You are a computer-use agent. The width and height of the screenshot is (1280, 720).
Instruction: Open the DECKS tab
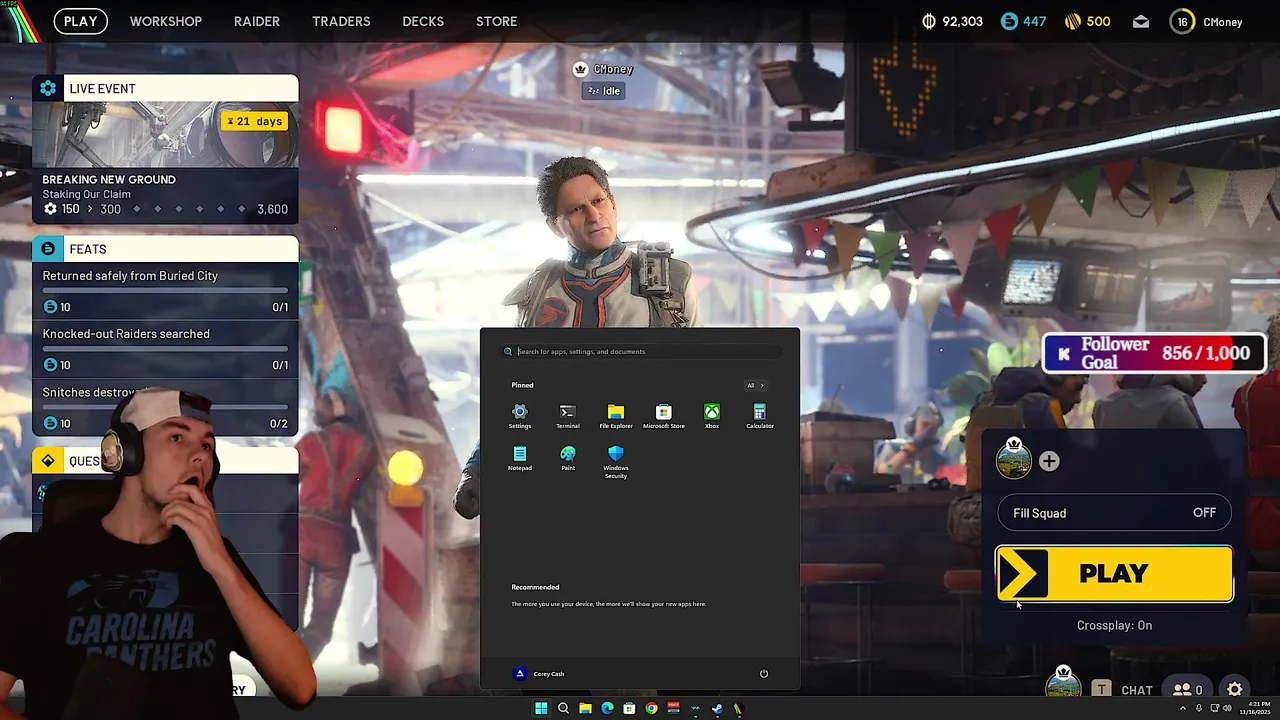pos(423,21)
